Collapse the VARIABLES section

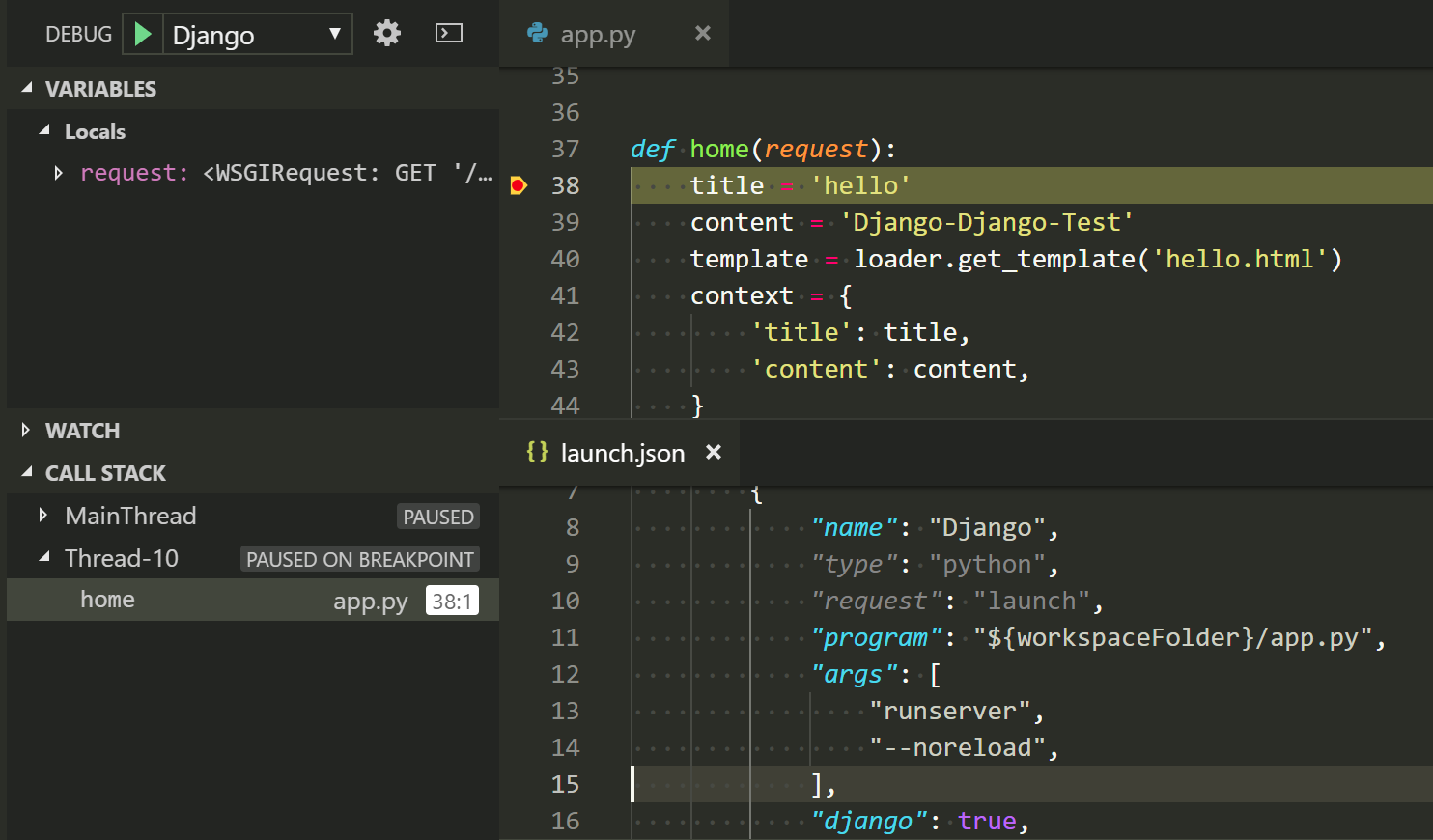click(25, 88)
